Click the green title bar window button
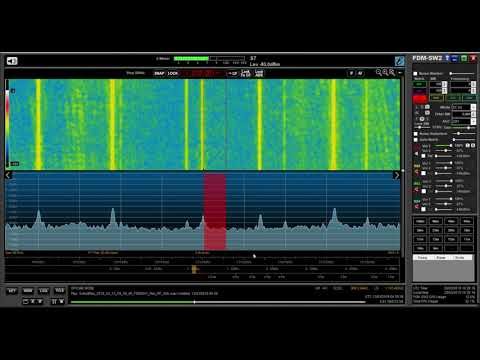This screenshot has height=360, width=480. coord(464,58)
